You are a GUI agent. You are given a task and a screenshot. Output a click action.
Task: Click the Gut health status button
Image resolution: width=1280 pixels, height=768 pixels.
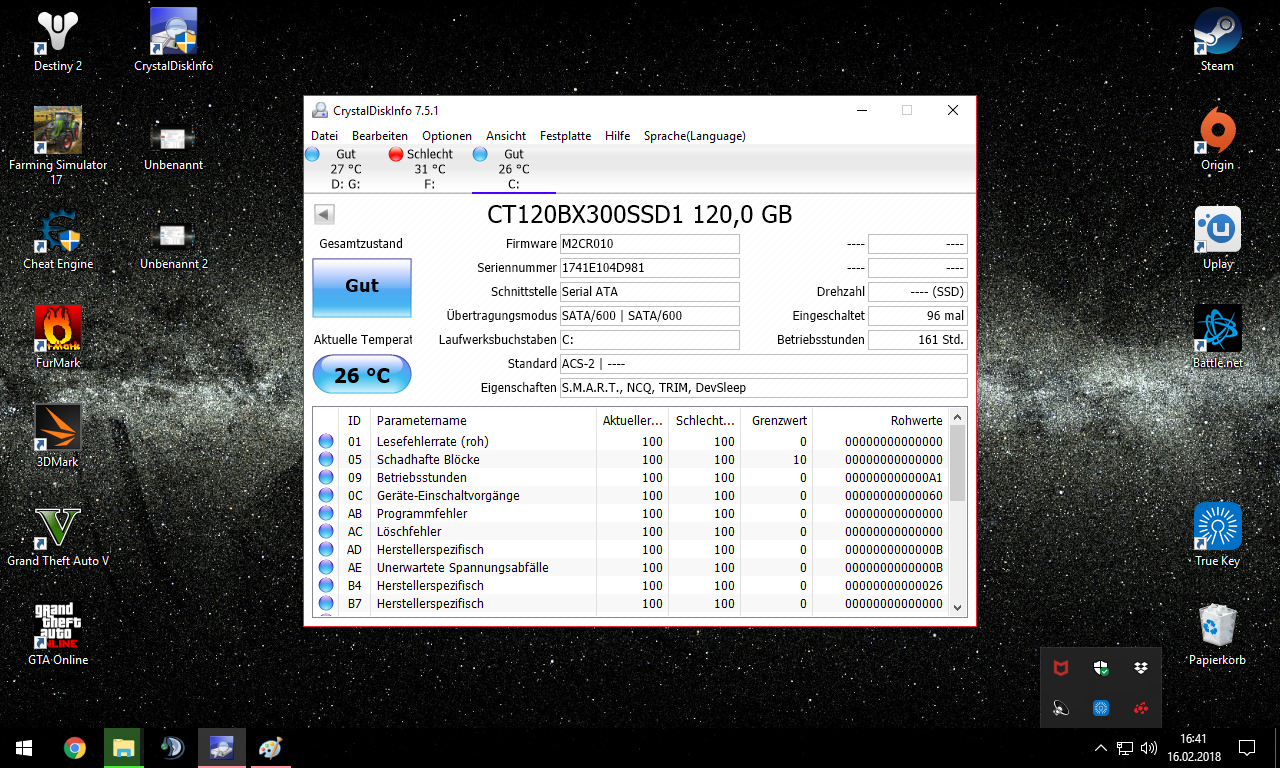pyautogui.click(x=362, y=288)
